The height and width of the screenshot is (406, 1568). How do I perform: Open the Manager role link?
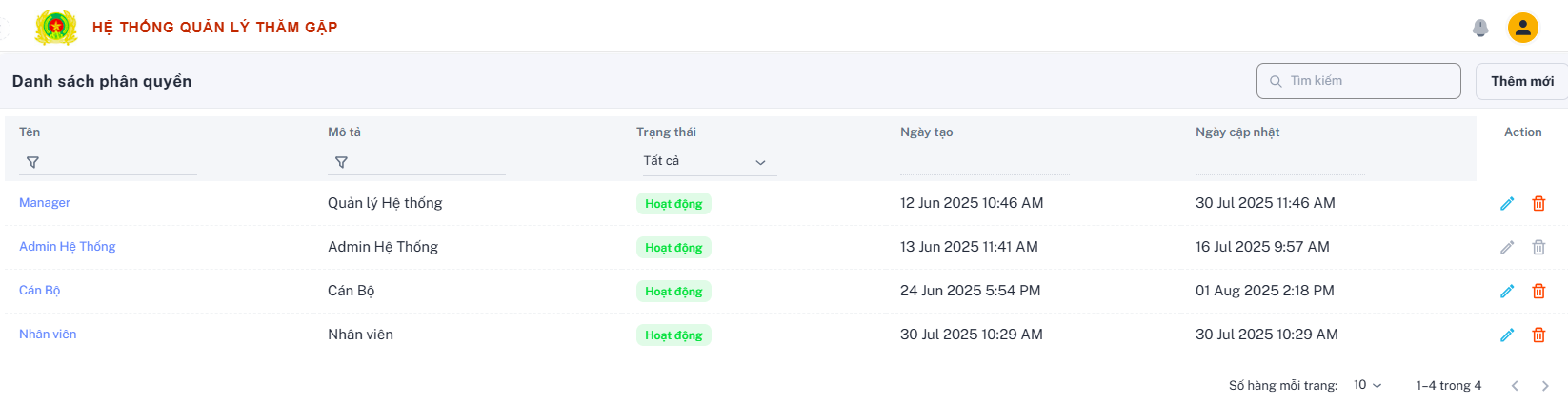coord(45,203)
